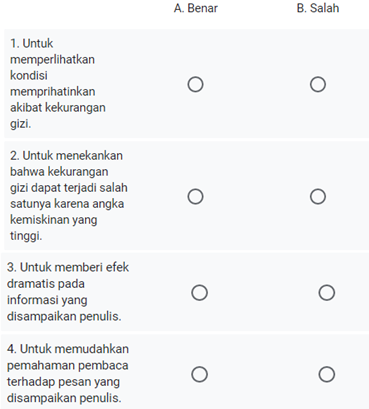The image size is (369, 409).
Task: Select Benar for statement 1 about kekurangan gizi
Action: coord(195,84)
